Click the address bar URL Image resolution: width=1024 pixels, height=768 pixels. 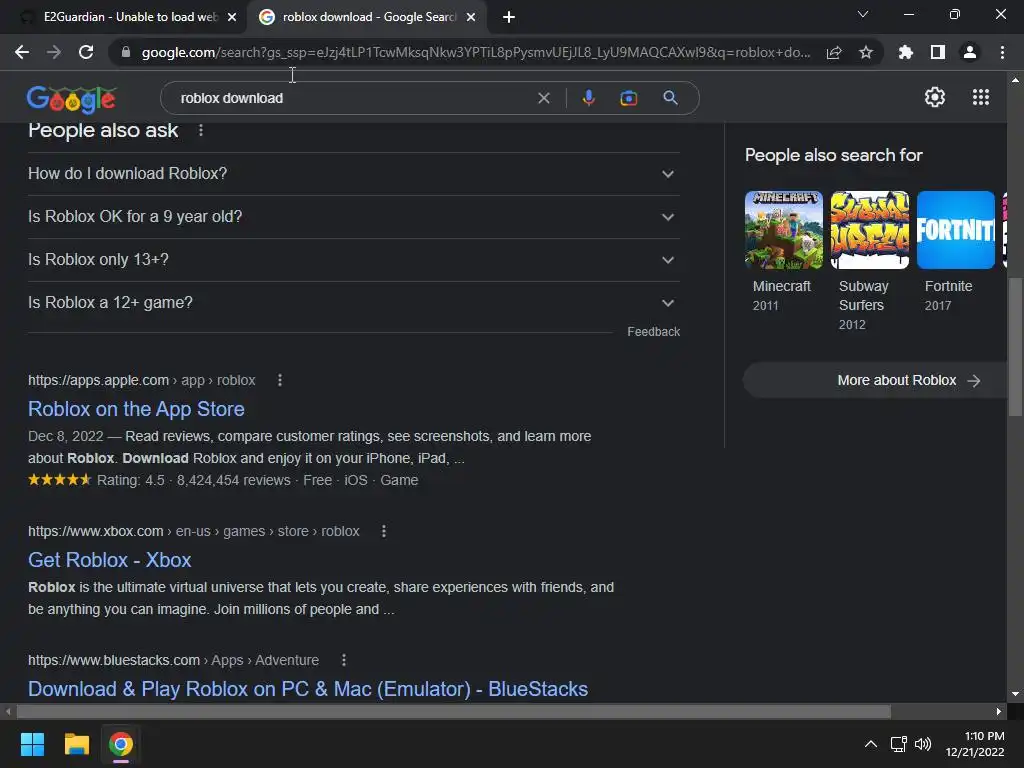(475, 52)
